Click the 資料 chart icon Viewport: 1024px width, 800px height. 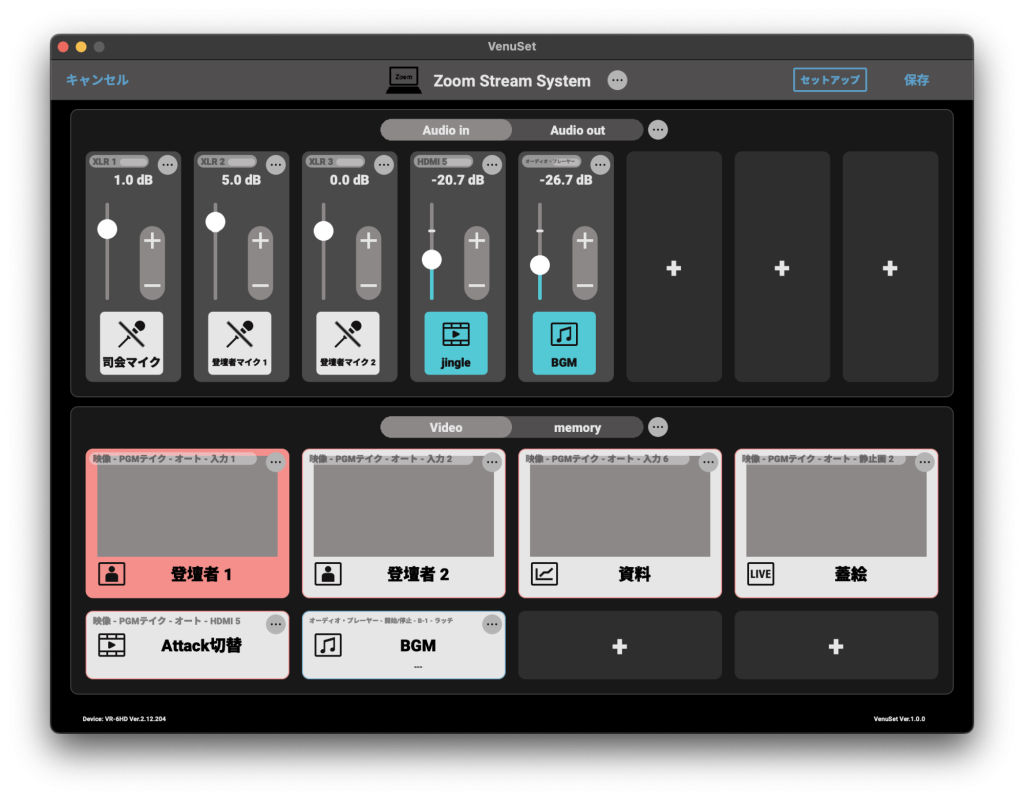(544, 574)
